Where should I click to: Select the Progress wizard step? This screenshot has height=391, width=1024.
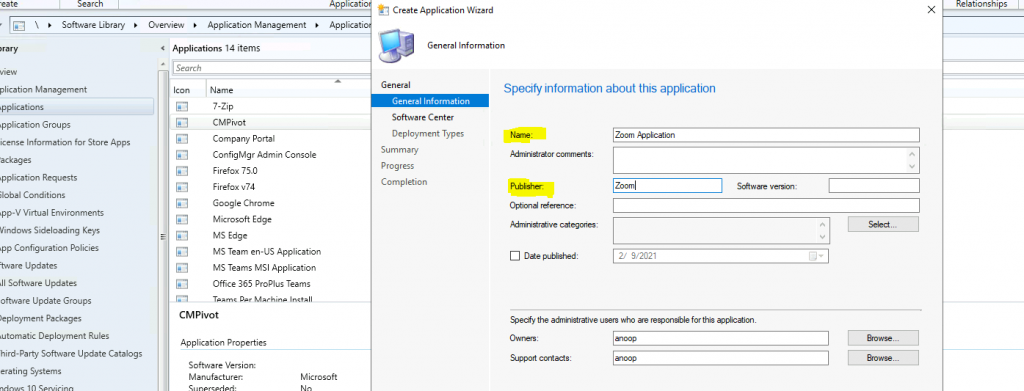398,166
